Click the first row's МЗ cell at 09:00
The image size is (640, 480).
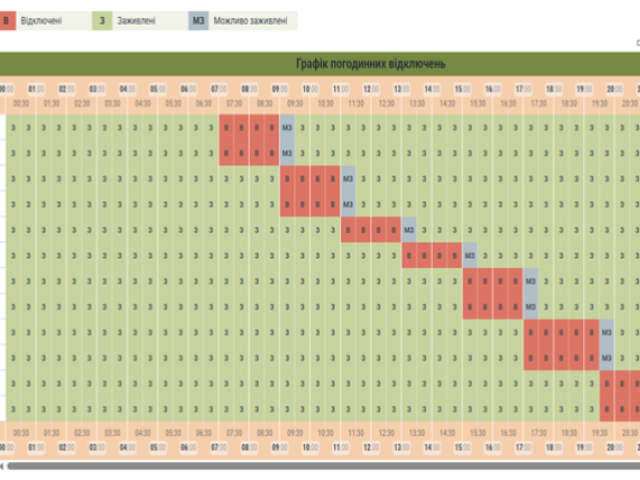(x=287, y=127)
